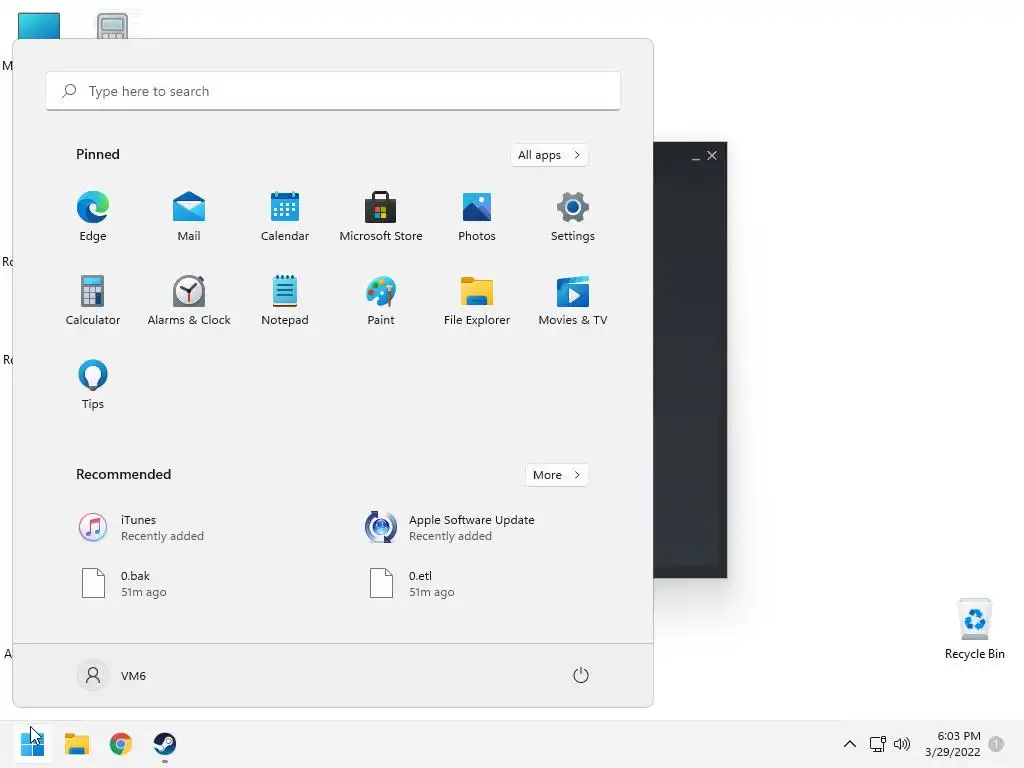
Task: Open Microsoft Store
Action: pyautogui.click(x=381, y=217)
